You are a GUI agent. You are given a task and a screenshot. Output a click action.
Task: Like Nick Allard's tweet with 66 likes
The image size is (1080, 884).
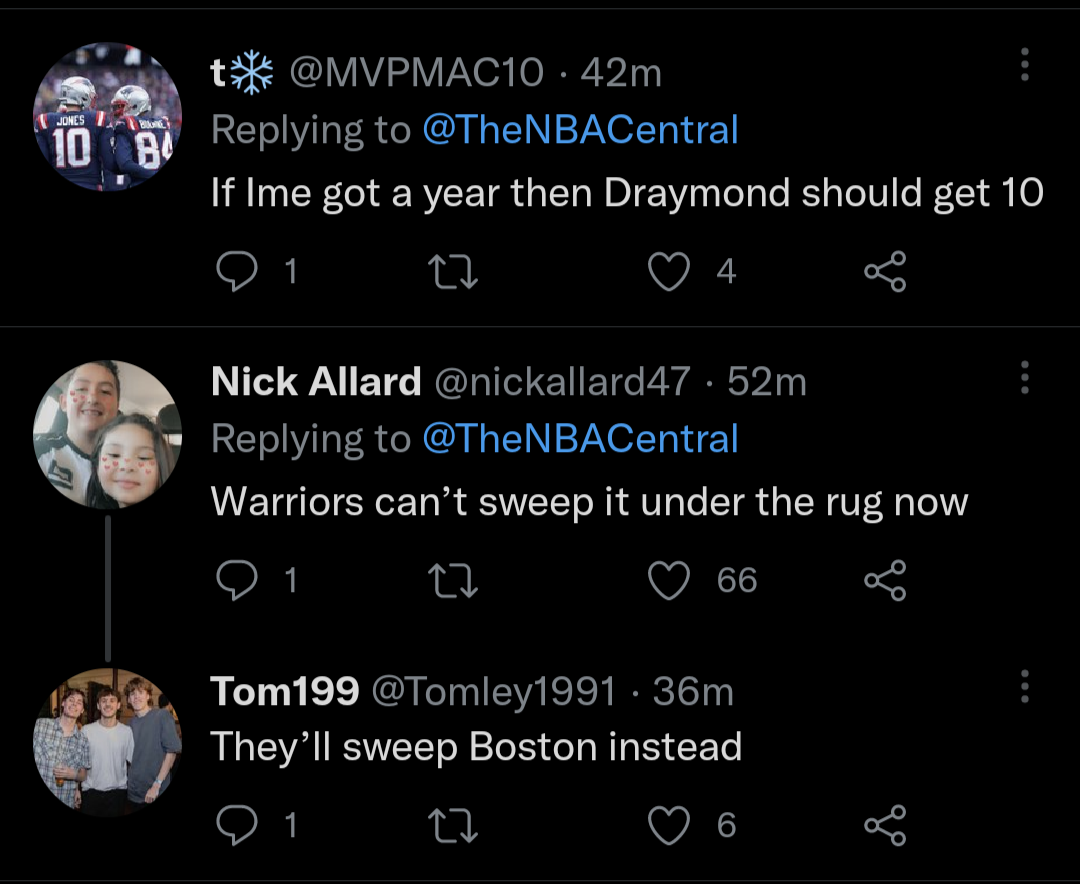tap(668, 580)
